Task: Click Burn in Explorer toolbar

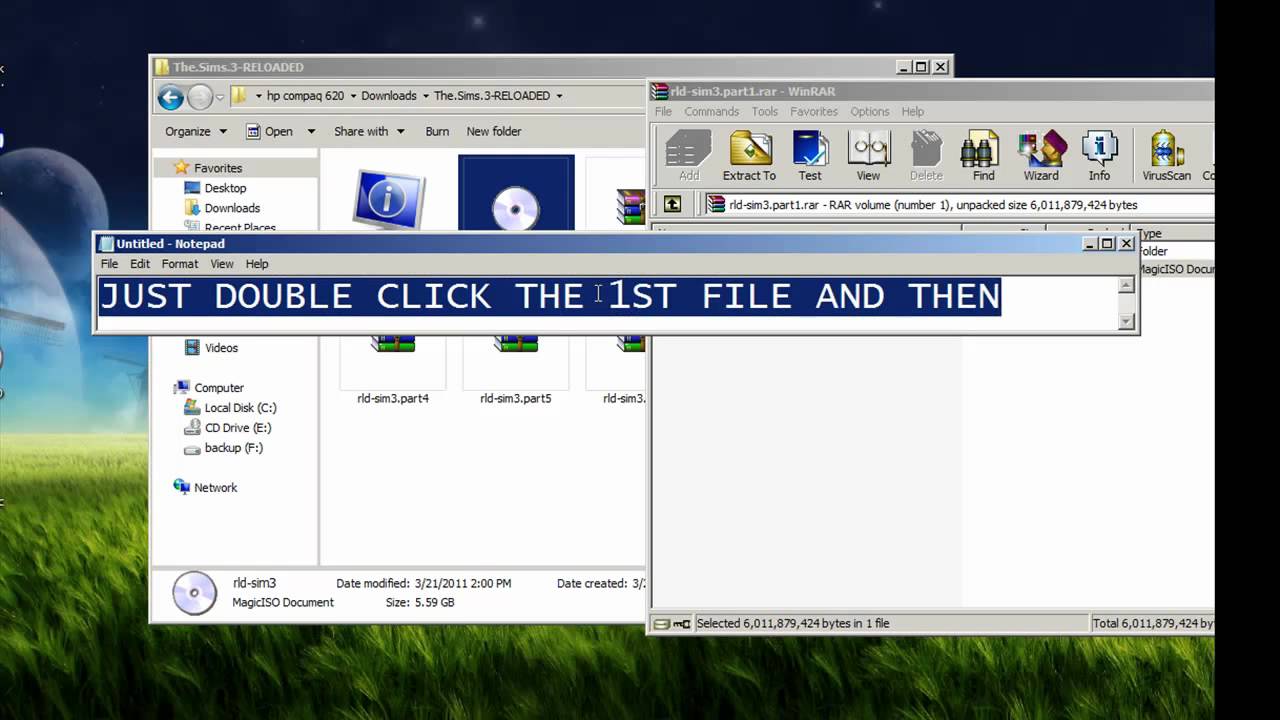Action: click(x=437, y=131)
